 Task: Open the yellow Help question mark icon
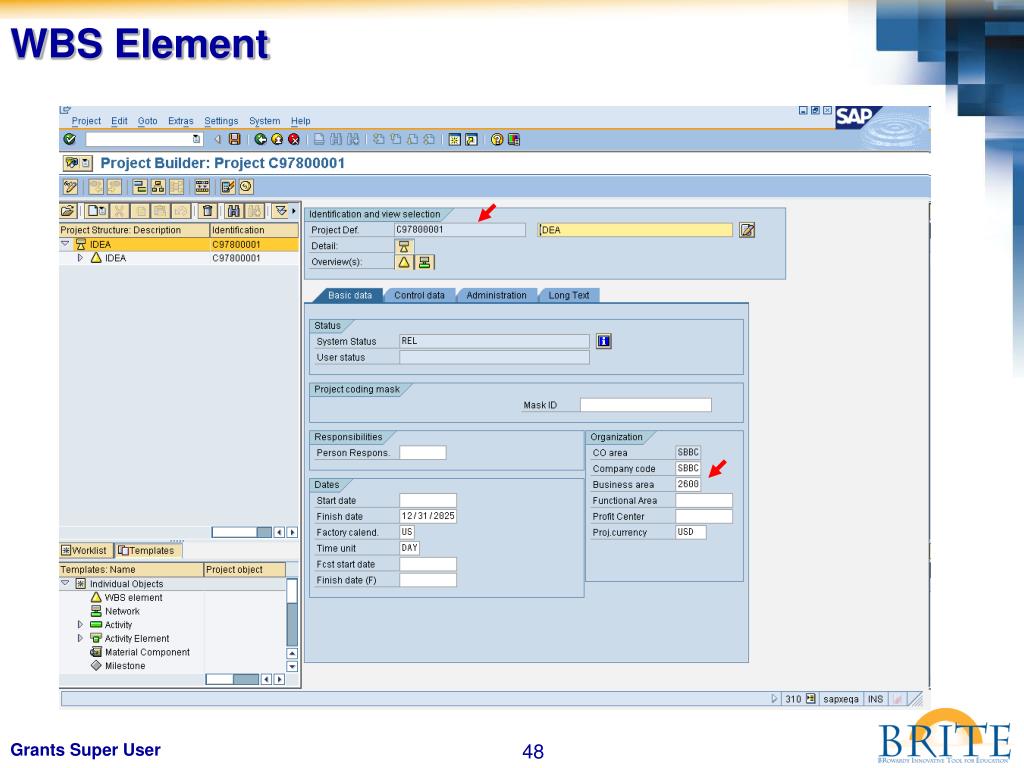point(497,139)
